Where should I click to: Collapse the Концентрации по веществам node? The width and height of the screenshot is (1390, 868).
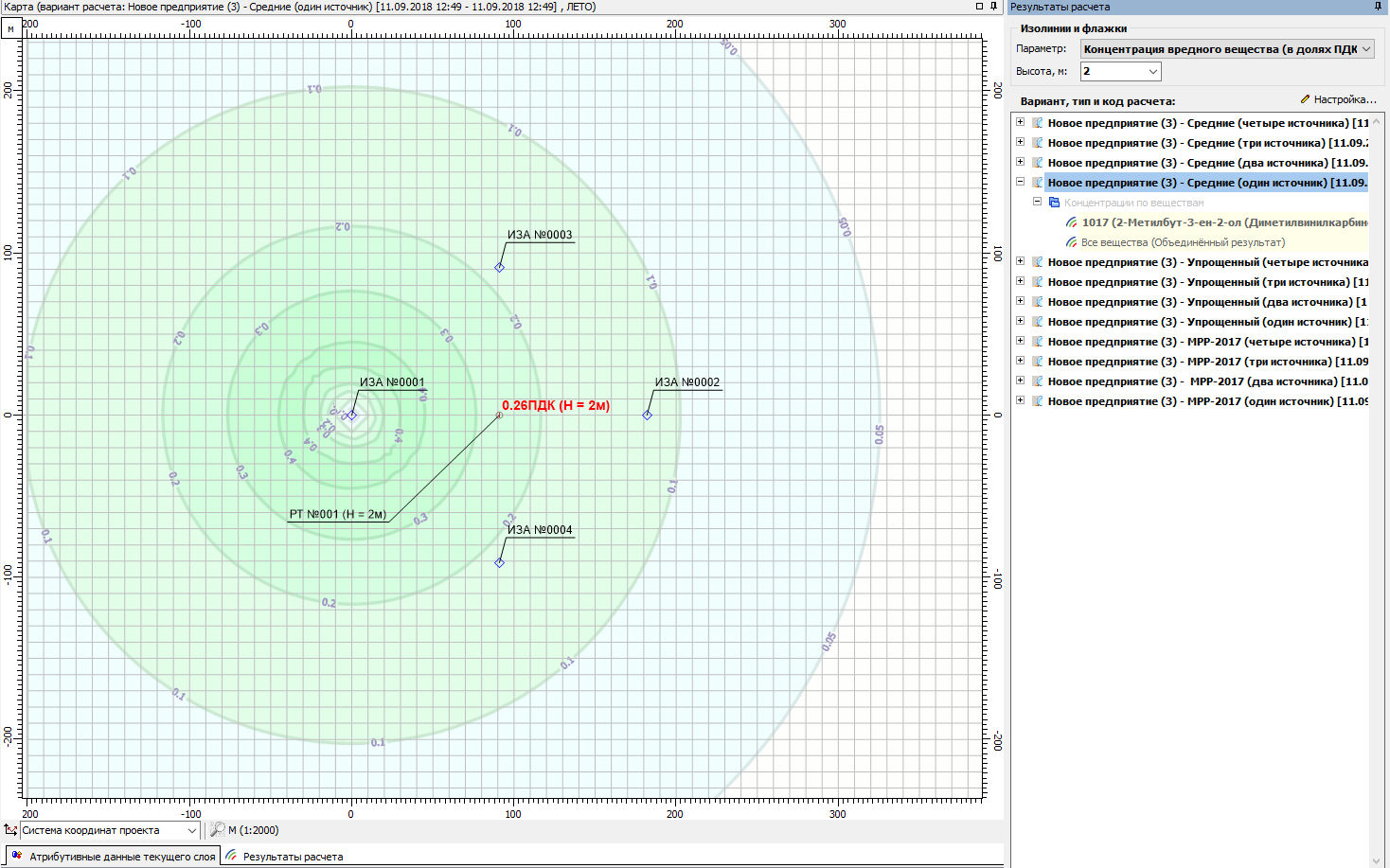coord(1037,202)
